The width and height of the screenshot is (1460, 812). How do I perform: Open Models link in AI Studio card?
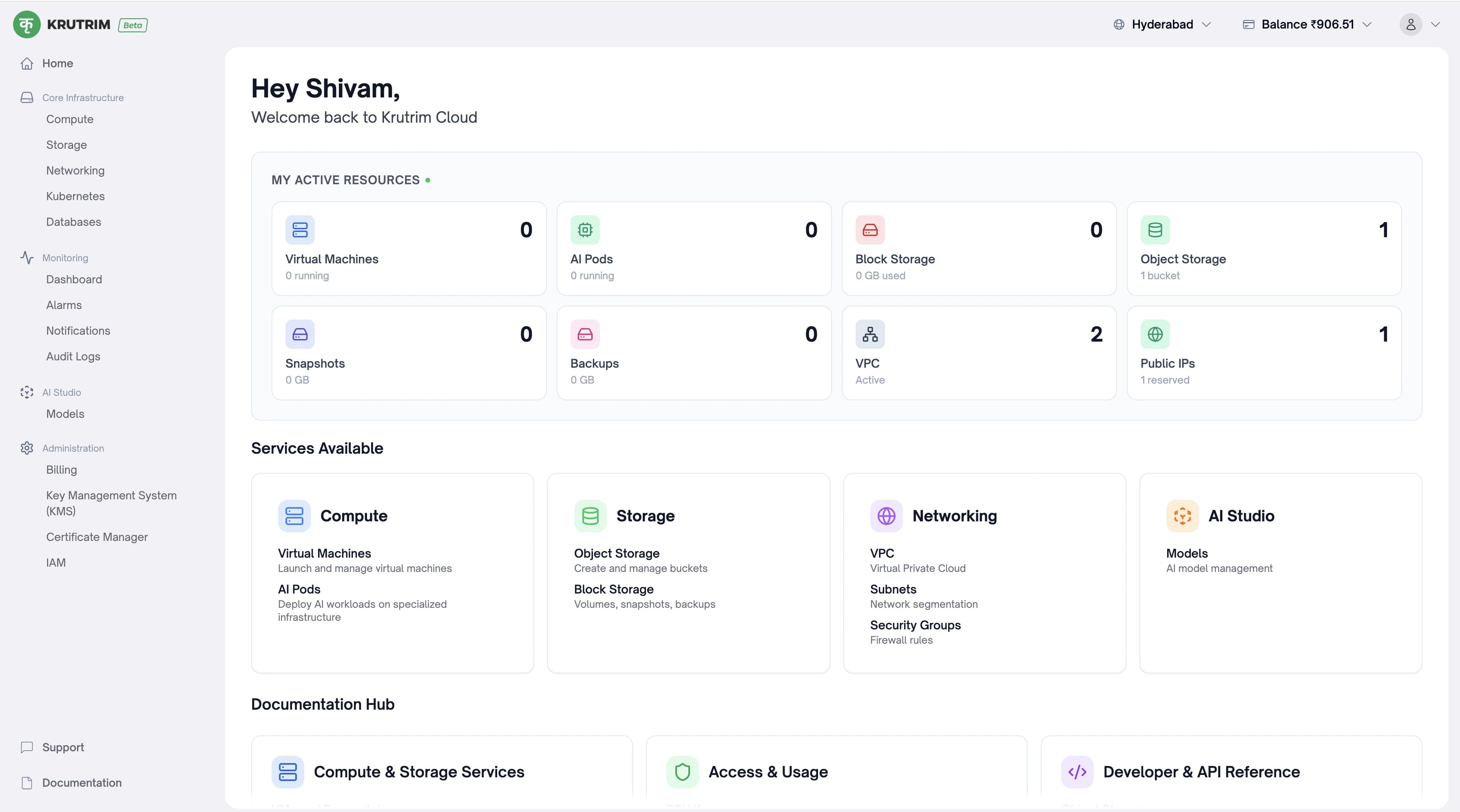1187,554
